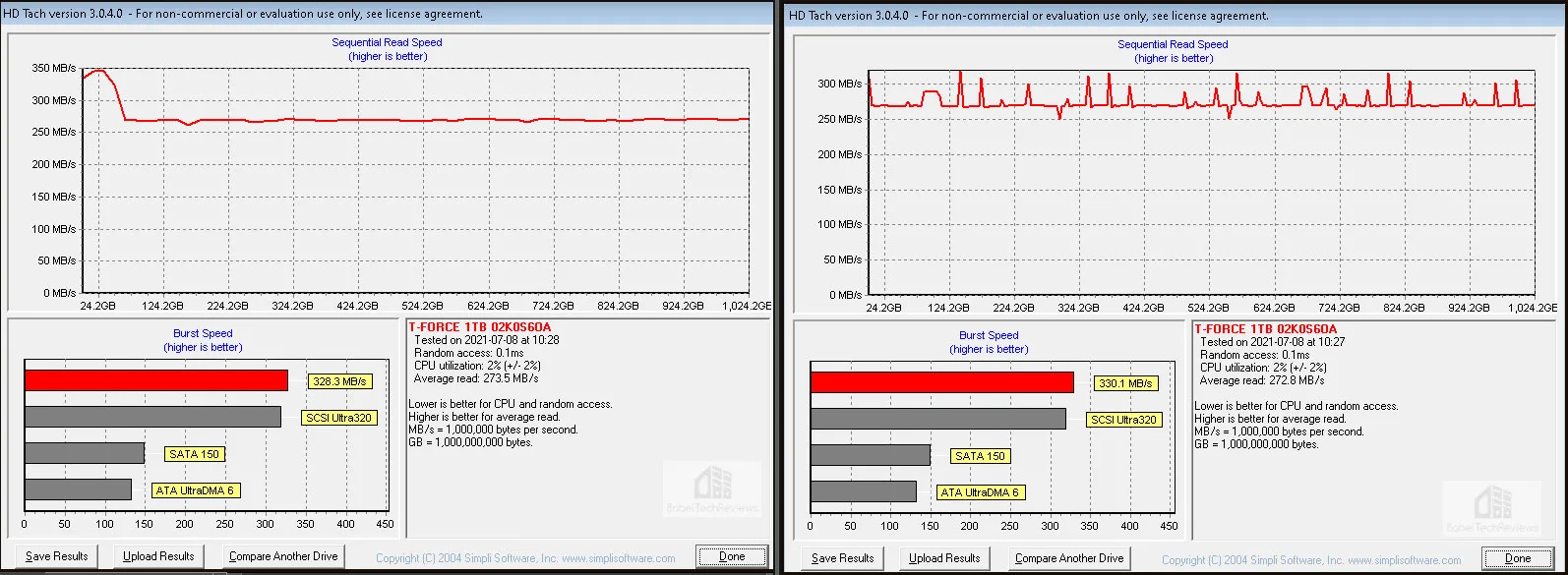1568x575 pixels.
Task: Open Compare Another Drive in the left window
Action: tap(283, 556)
